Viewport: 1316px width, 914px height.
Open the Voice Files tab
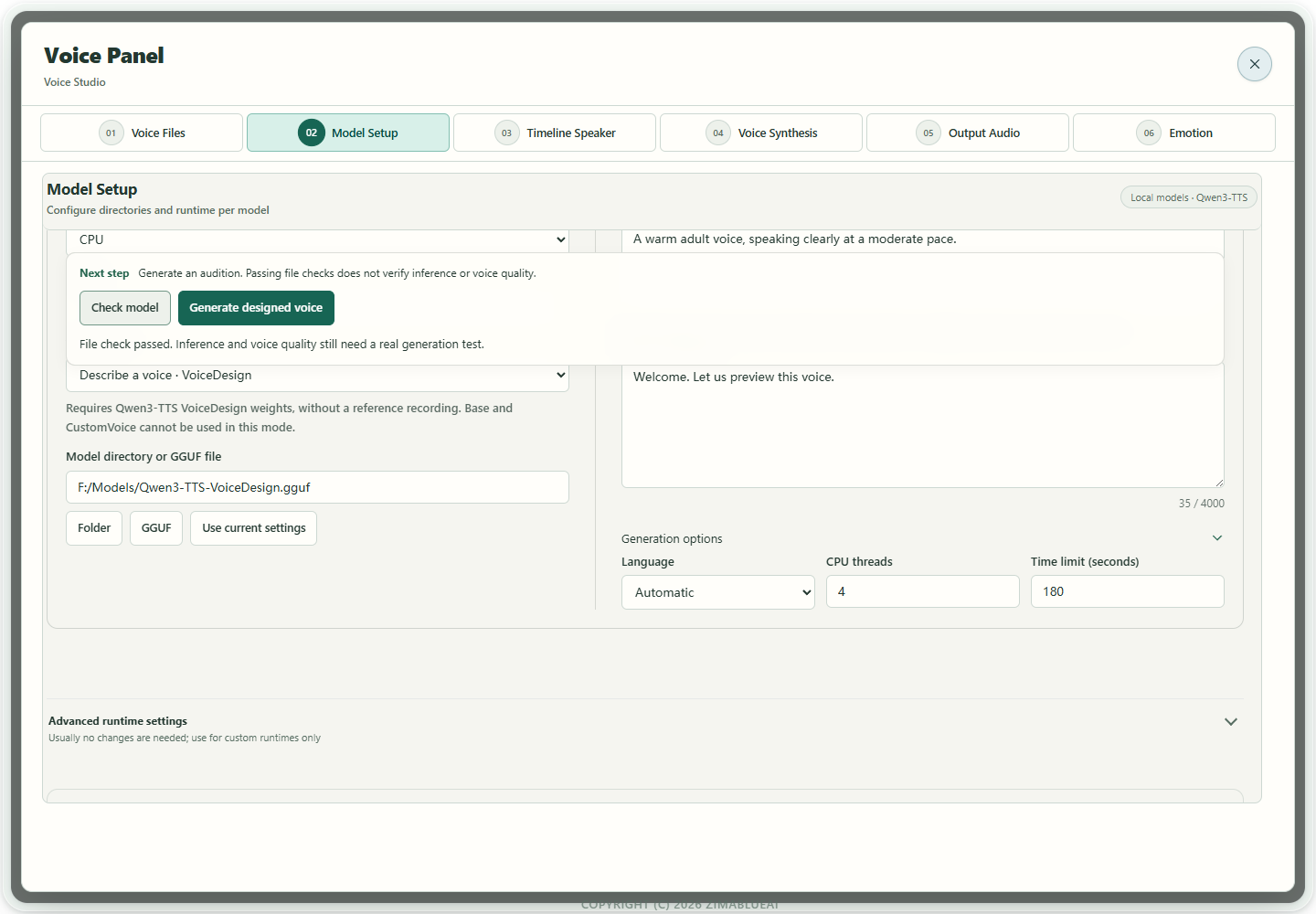142,133
